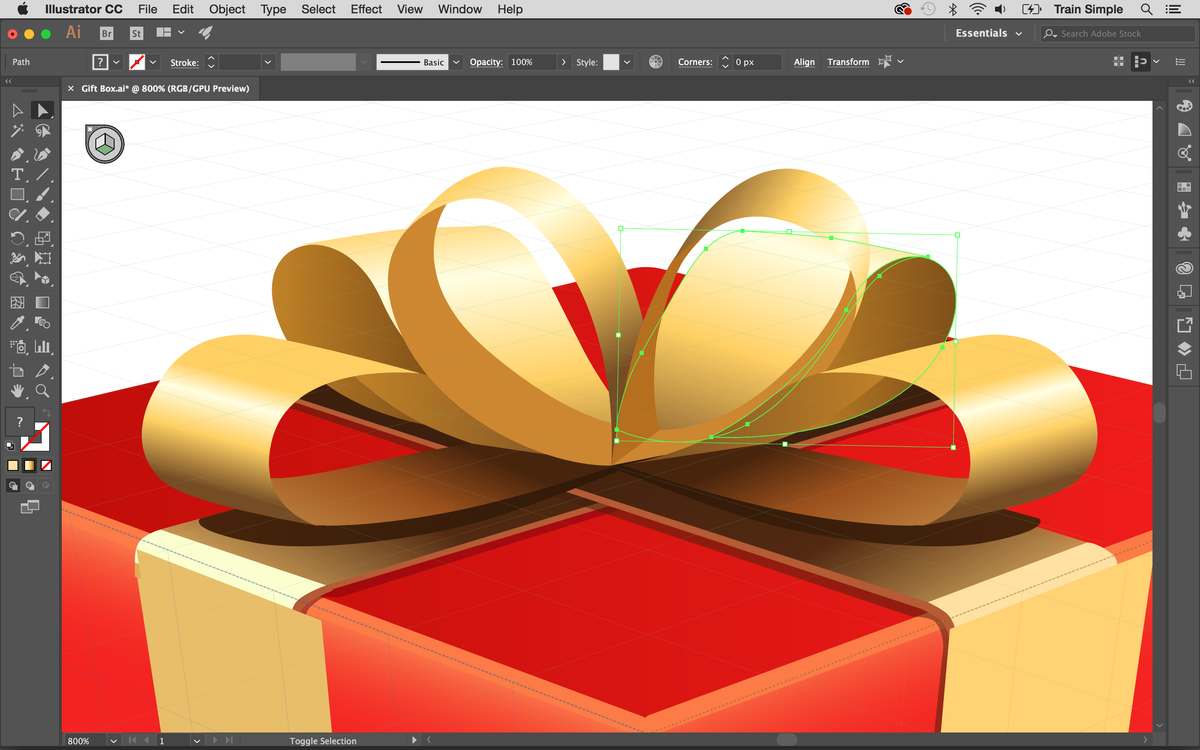Open the Stroke weight dropdown
This screenshot has width=1200, height=750.
pos(267,61)
